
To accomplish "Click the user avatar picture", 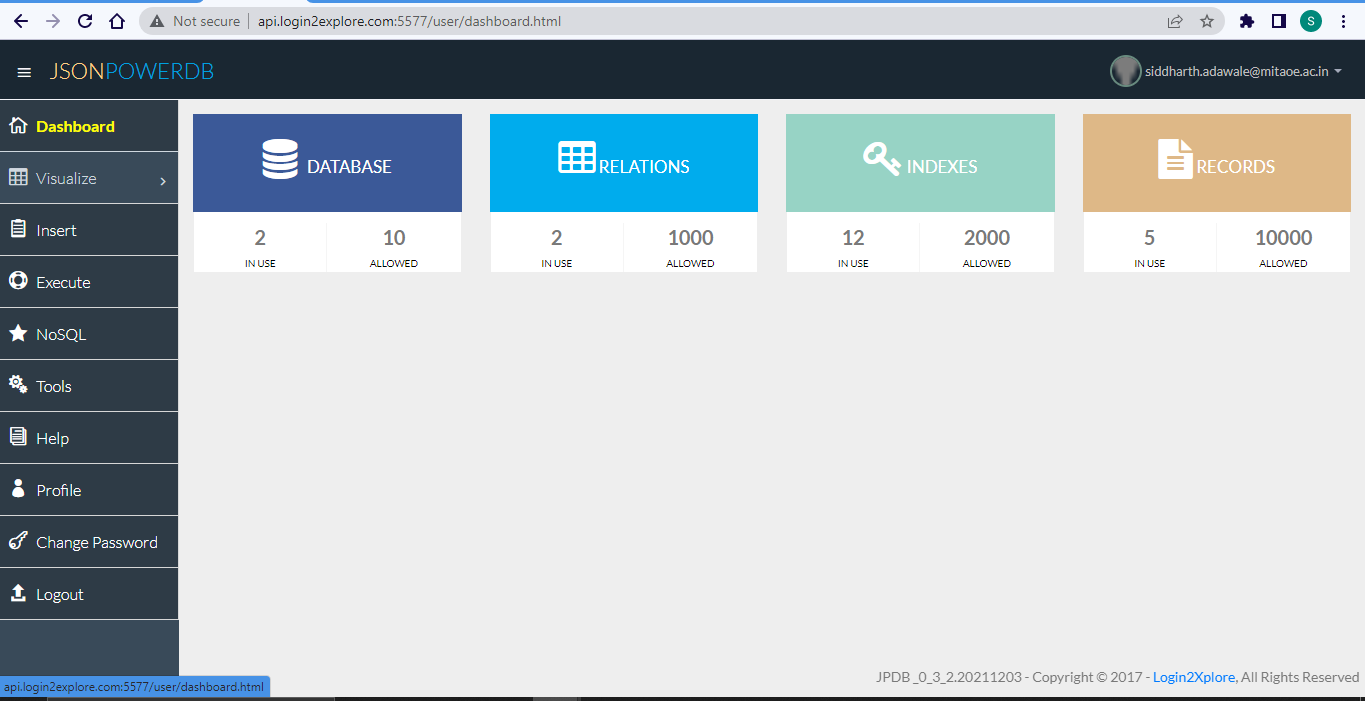I will click(1126, 71).
